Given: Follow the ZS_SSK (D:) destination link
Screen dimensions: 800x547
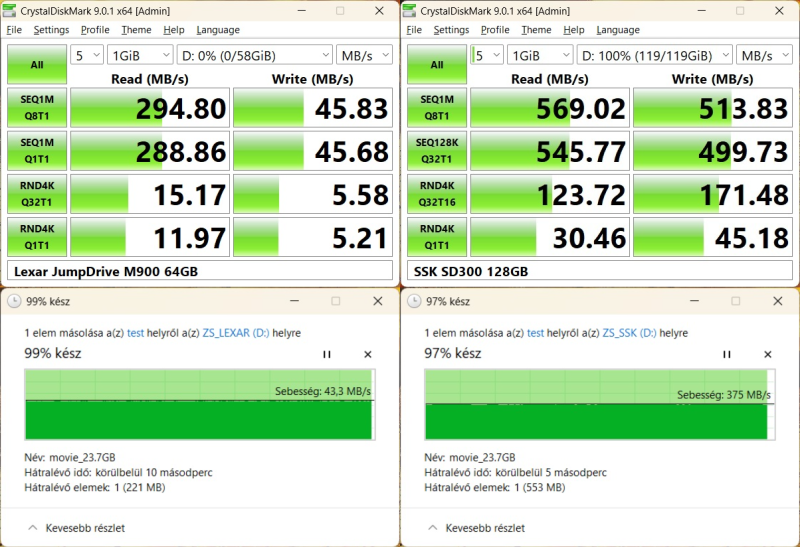Looking at the screenshot, I should pyautogui.click(x=630, y=333).
